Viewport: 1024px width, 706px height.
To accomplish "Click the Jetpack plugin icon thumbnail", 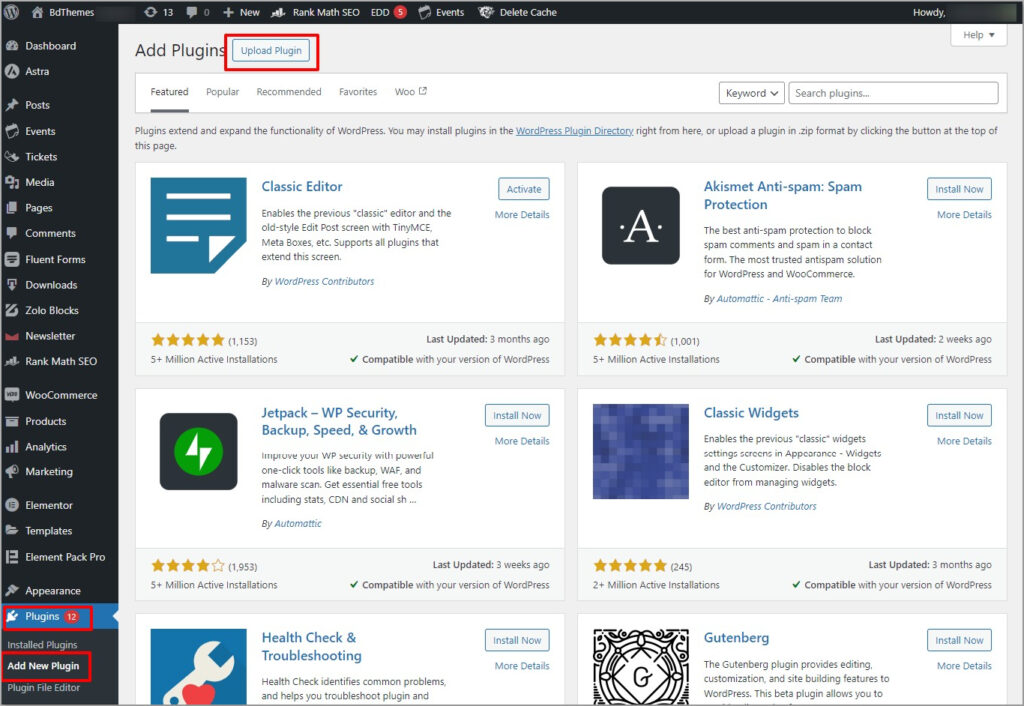I will [199, 451].
